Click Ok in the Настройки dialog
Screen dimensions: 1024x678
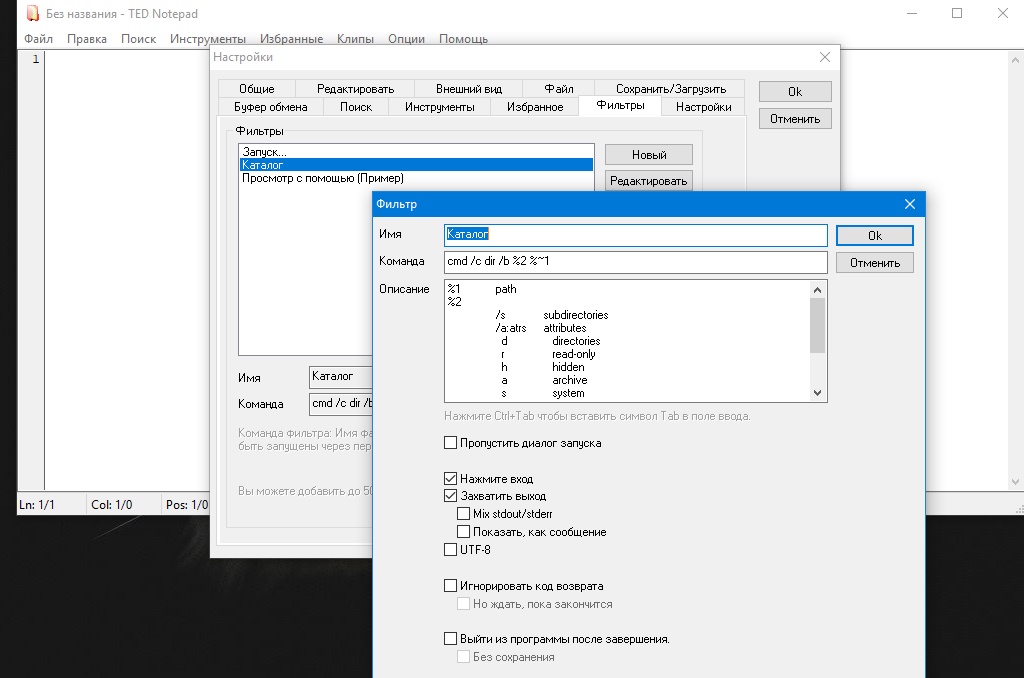[795, 91]
